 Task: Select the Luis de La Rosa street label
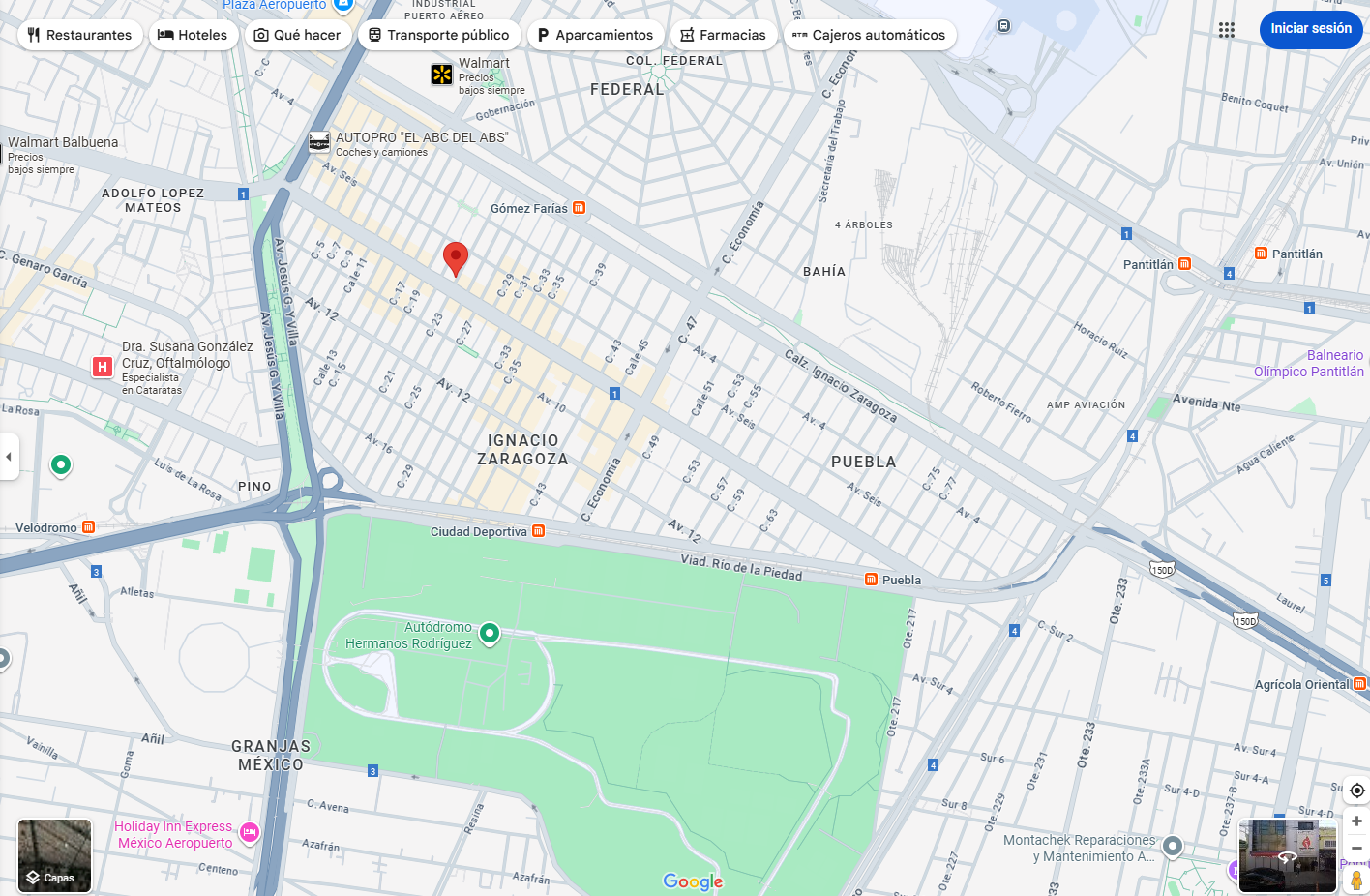tap(188, 479)
